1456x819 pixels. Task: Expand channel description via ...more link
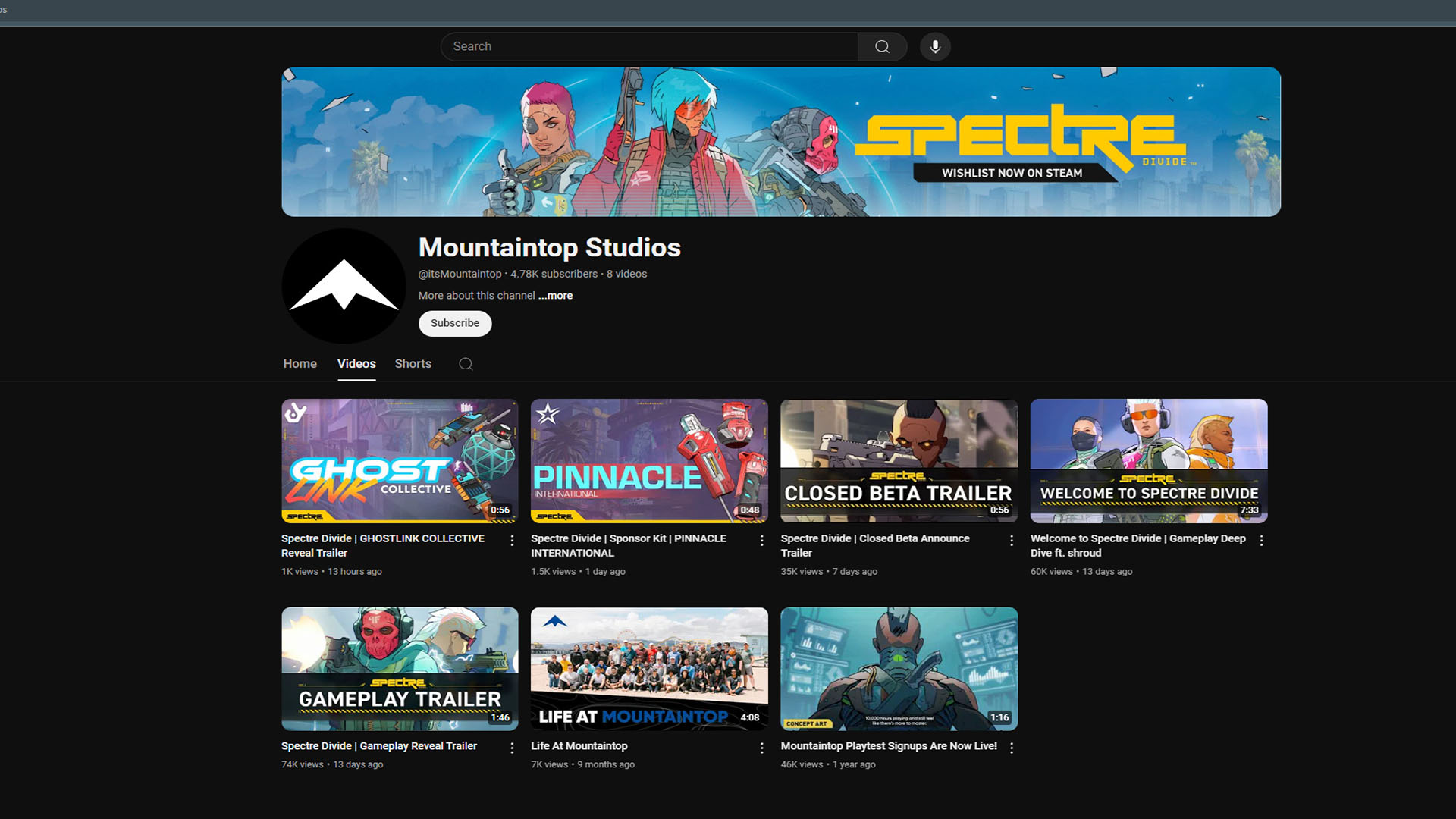[x=554, y=296]
